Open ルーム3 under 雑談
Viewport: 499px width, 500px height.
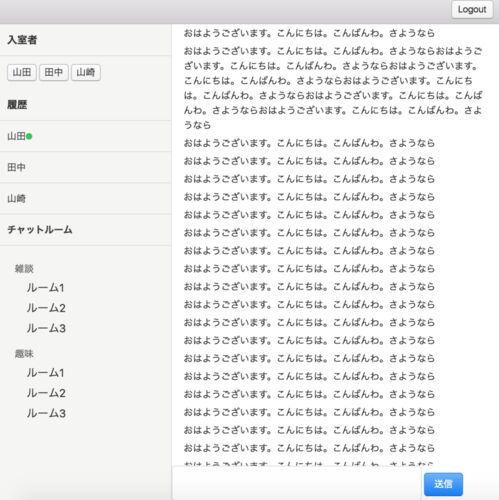tap(46, 328)
